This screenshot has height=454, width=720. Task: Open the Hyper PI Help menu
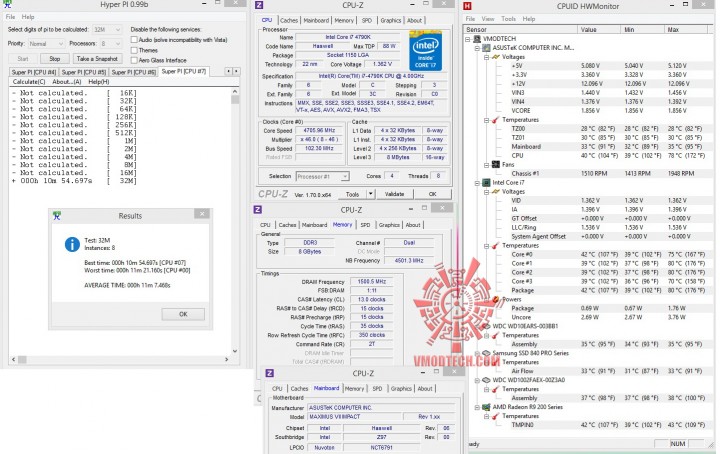(x=28, y=17)
